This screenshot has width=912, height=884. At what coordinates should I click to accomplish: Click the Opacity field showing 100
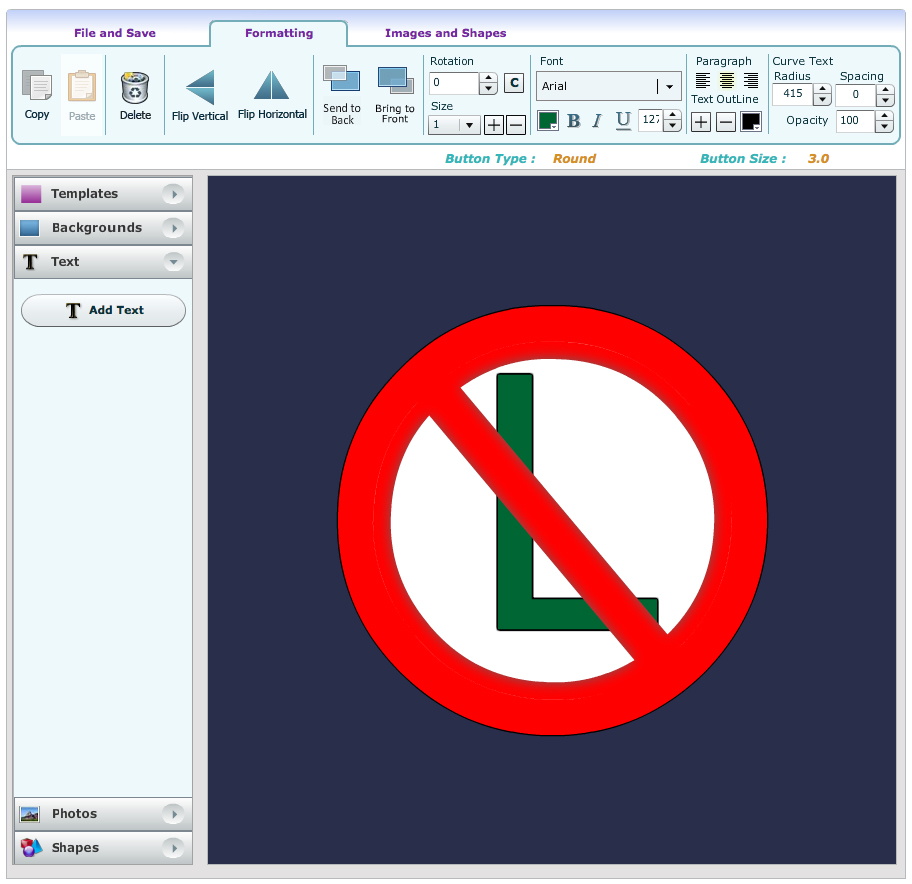856,121
